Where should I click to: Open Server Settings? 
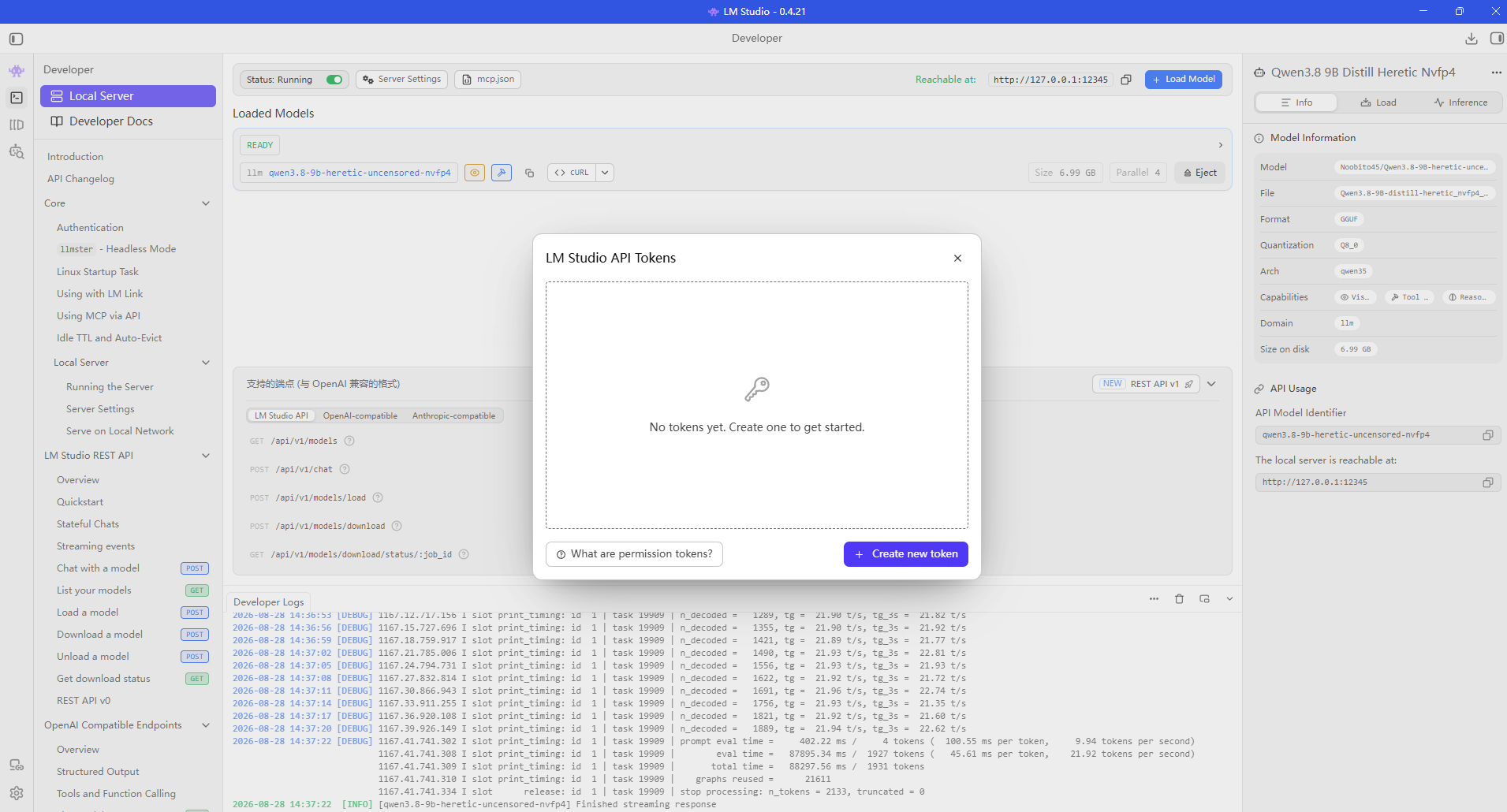(402, 80)
